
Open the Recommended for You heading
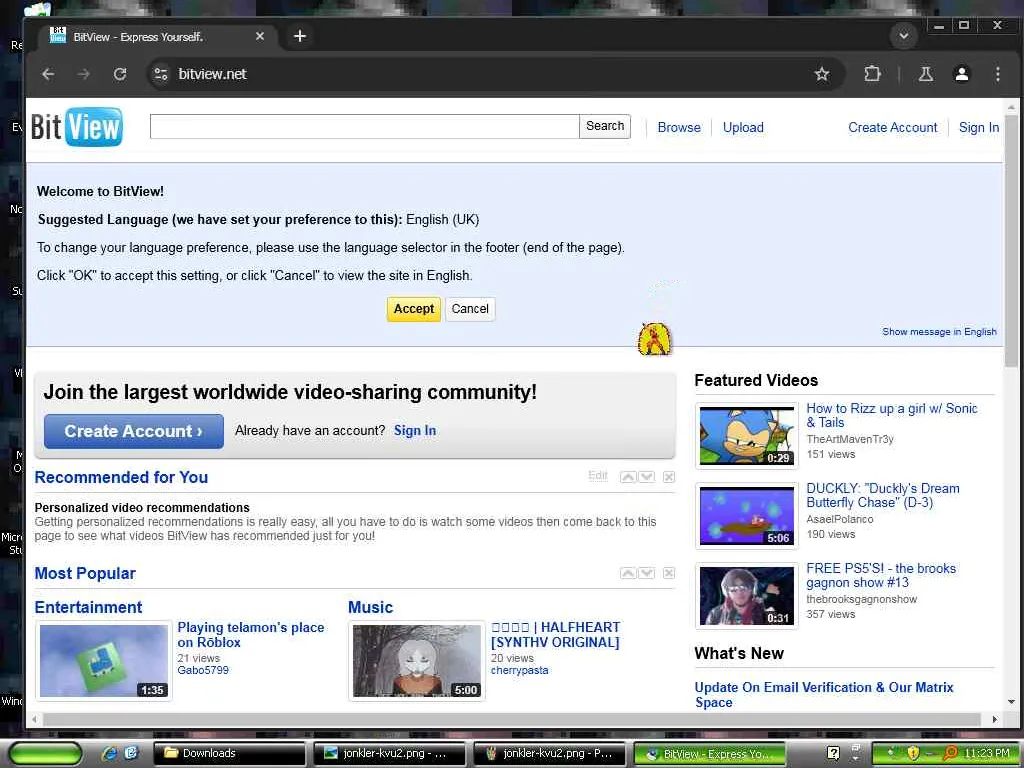(x=121, y=477)
